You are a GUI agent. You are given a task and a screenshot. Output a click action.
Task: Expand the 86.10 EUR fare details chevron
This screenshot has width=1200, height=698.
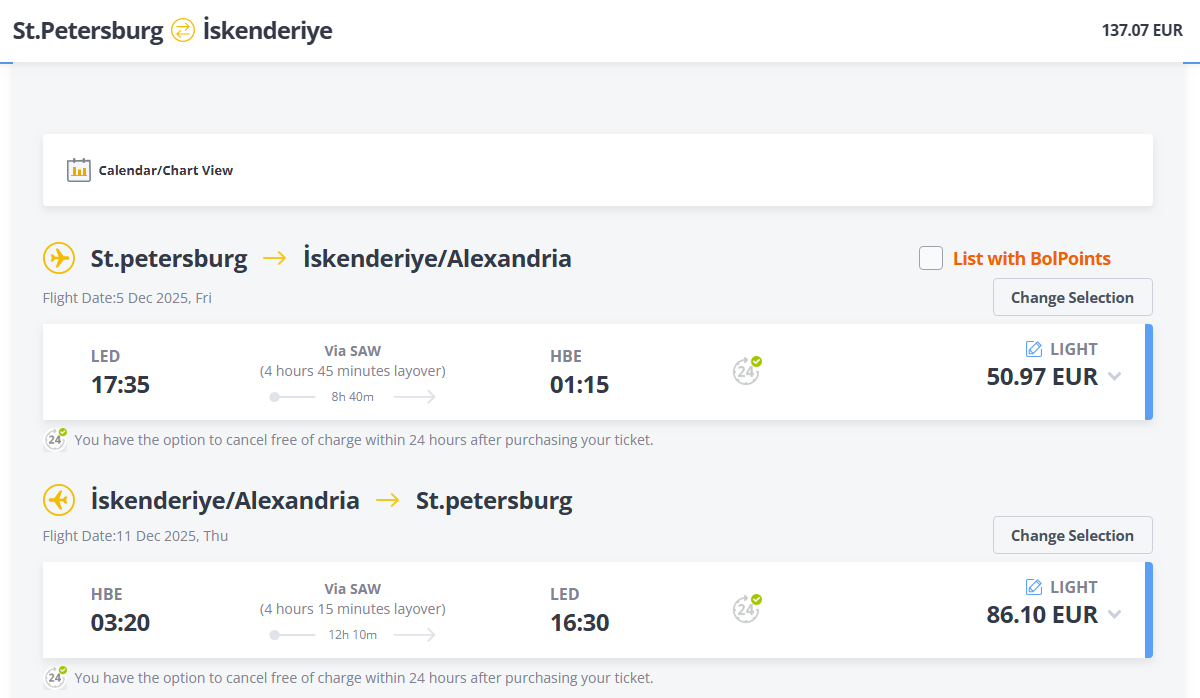pos(1115,615)
